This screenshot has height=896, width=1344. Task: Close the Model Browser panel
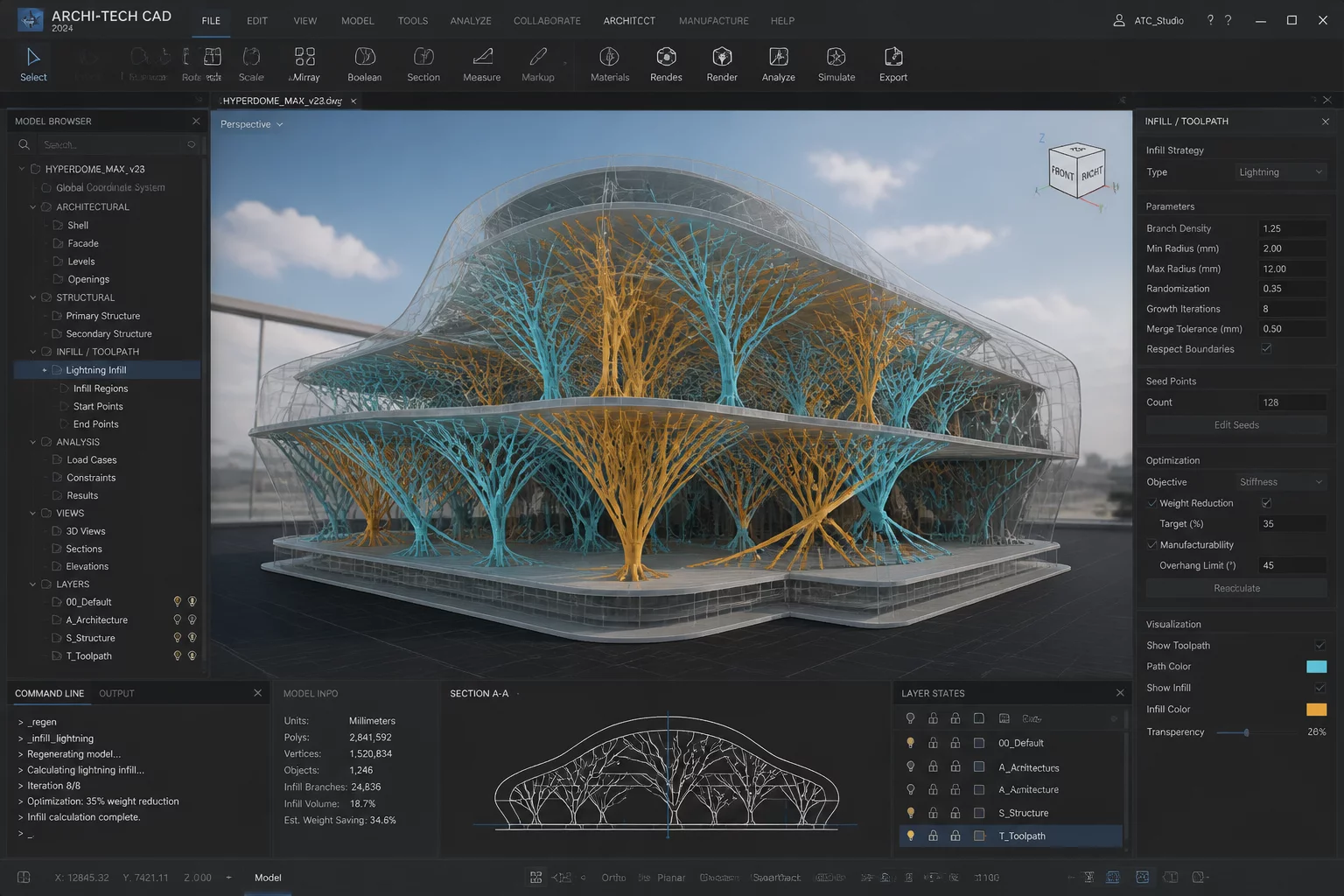tap(196, 122)
